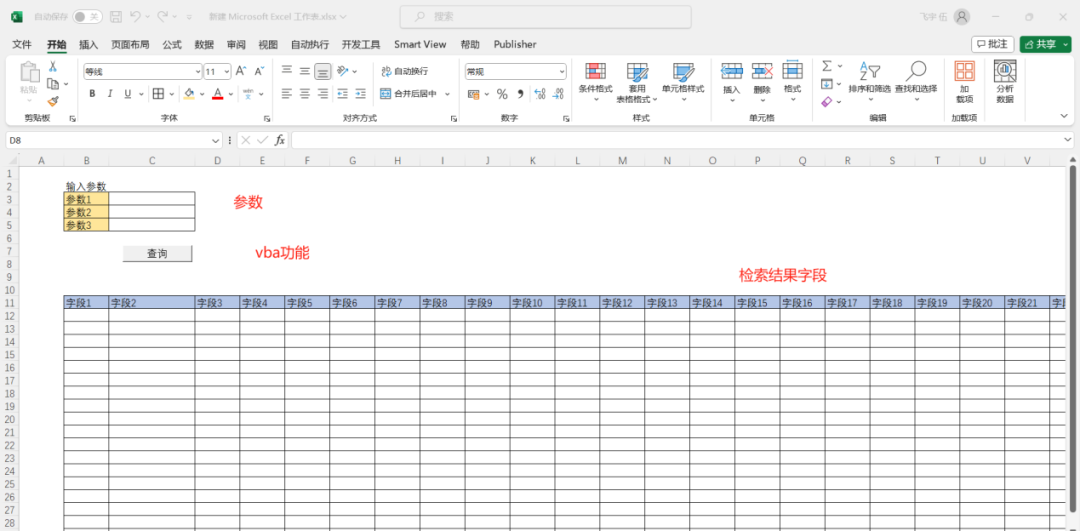Open font color dropdown arrow
This screenshot has width=1080, height=531.
point(231,94)
